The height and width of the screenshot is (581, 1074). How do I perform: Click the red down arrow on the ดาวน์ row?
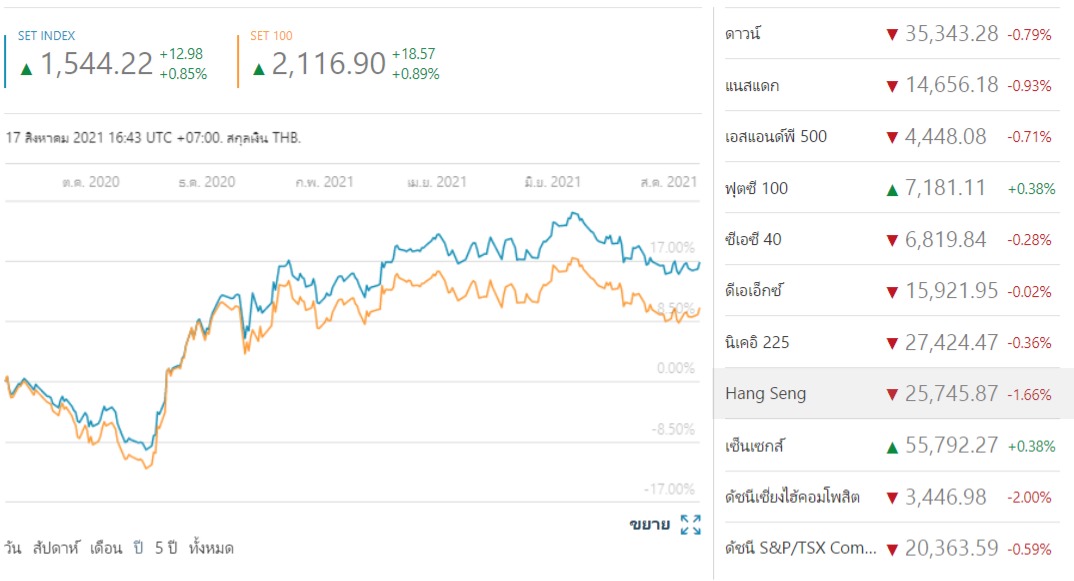[892, 34]
